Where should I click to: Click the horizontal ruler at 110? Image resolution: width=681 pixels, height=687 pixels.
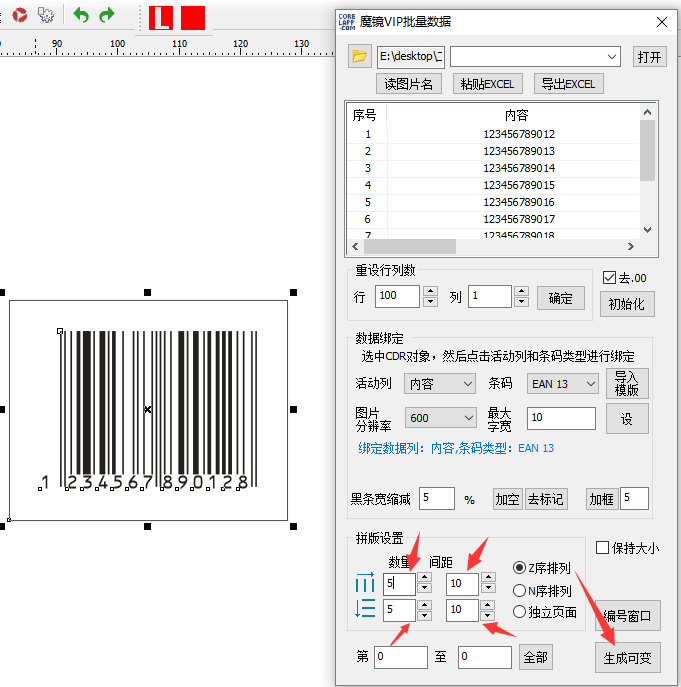(179, 46)
